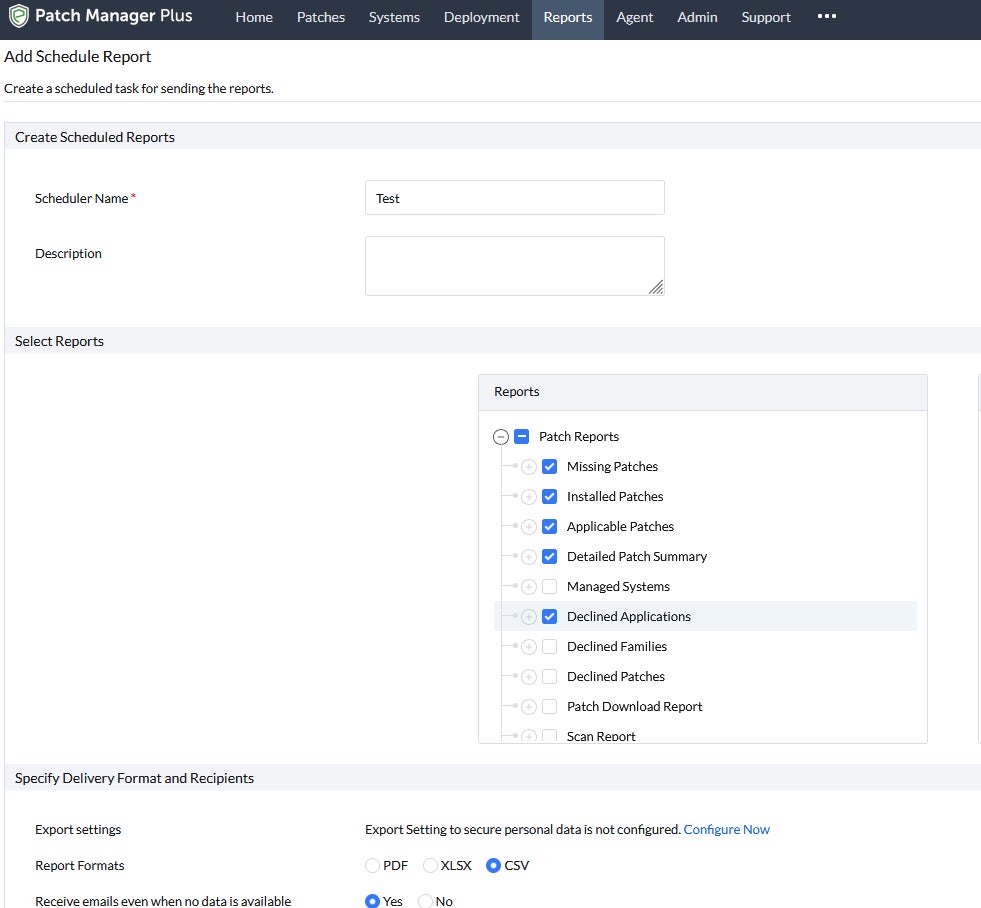Select the Declined Patches tree label

pyautogui.click(x=616, y=677)
